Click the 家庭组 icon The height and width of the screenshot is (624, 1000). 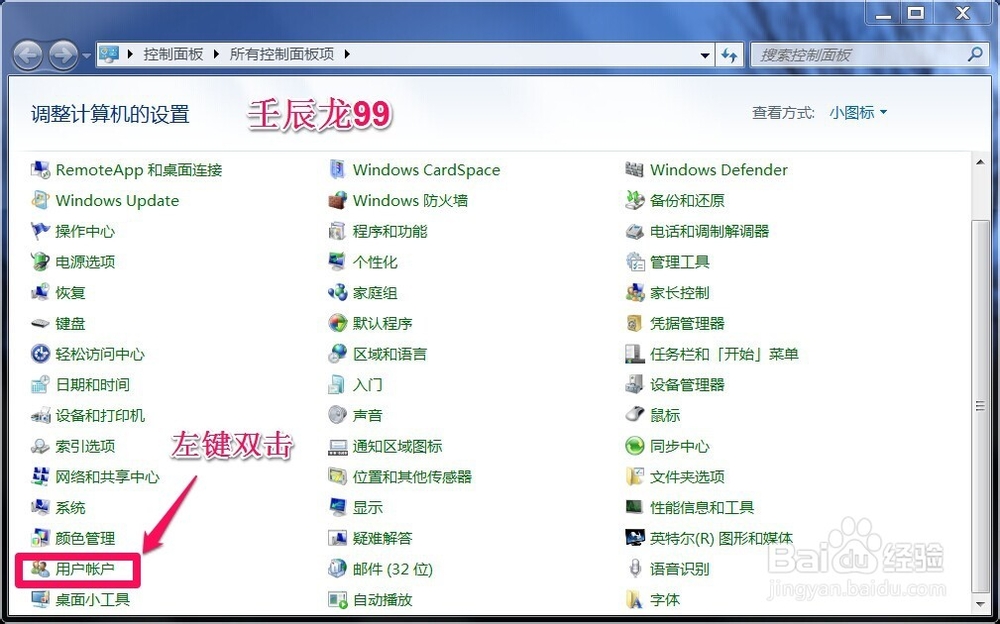[x=337, y=293]
